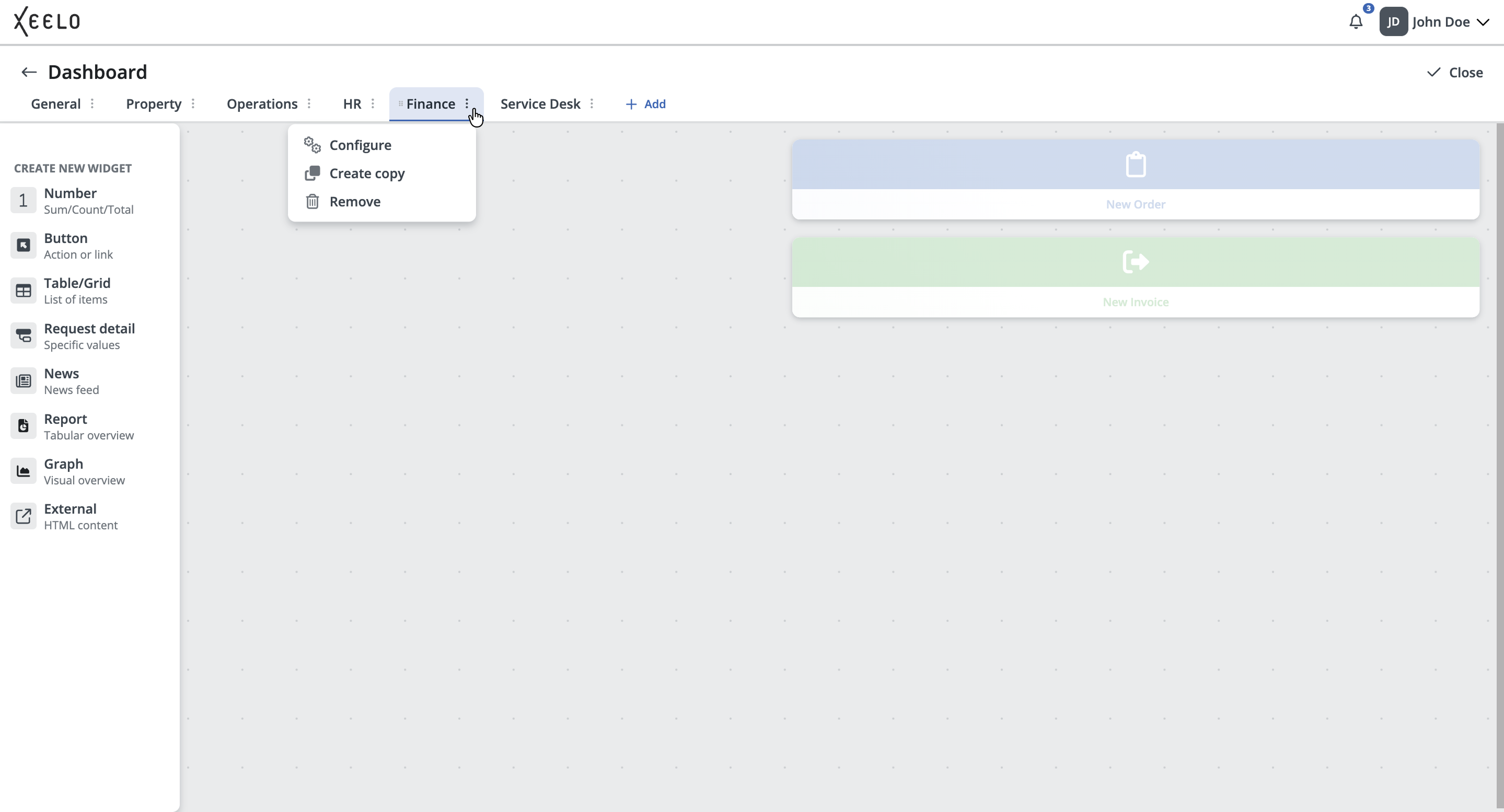Open the notifications bell
Screen dimensions: 1504x812
pos(1356,22)
